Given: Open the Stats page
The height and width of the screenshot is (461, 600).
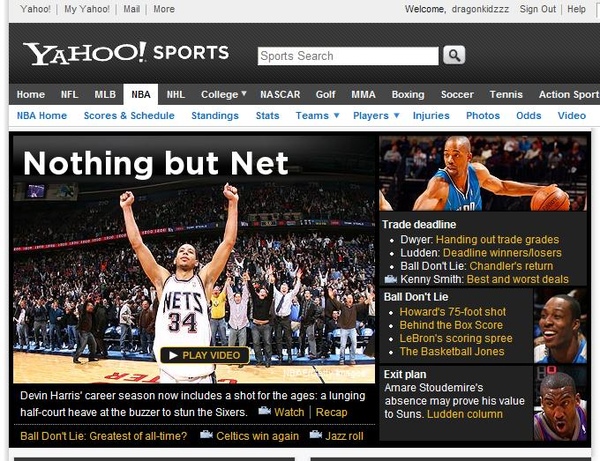Looking at the screenshot, I should pyautogui.click(x=267, y=116).
